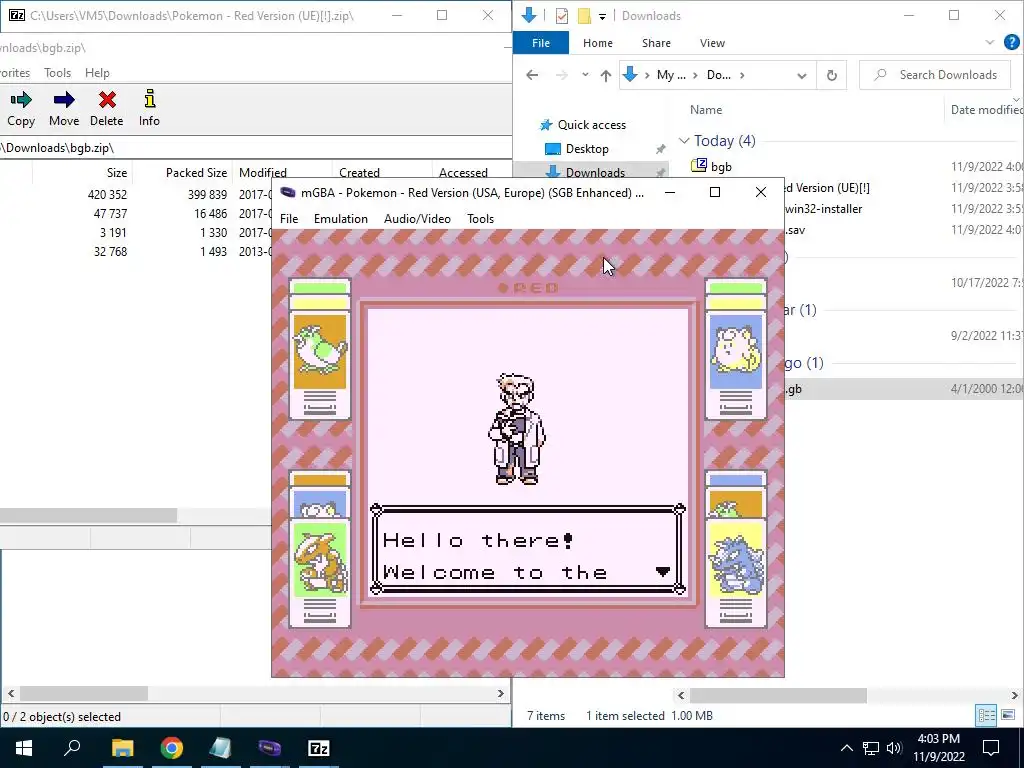Open the Emulation menu in mGBA
Image resolution: width=1024 pixels, height=768 pixels.
(341, 219)
